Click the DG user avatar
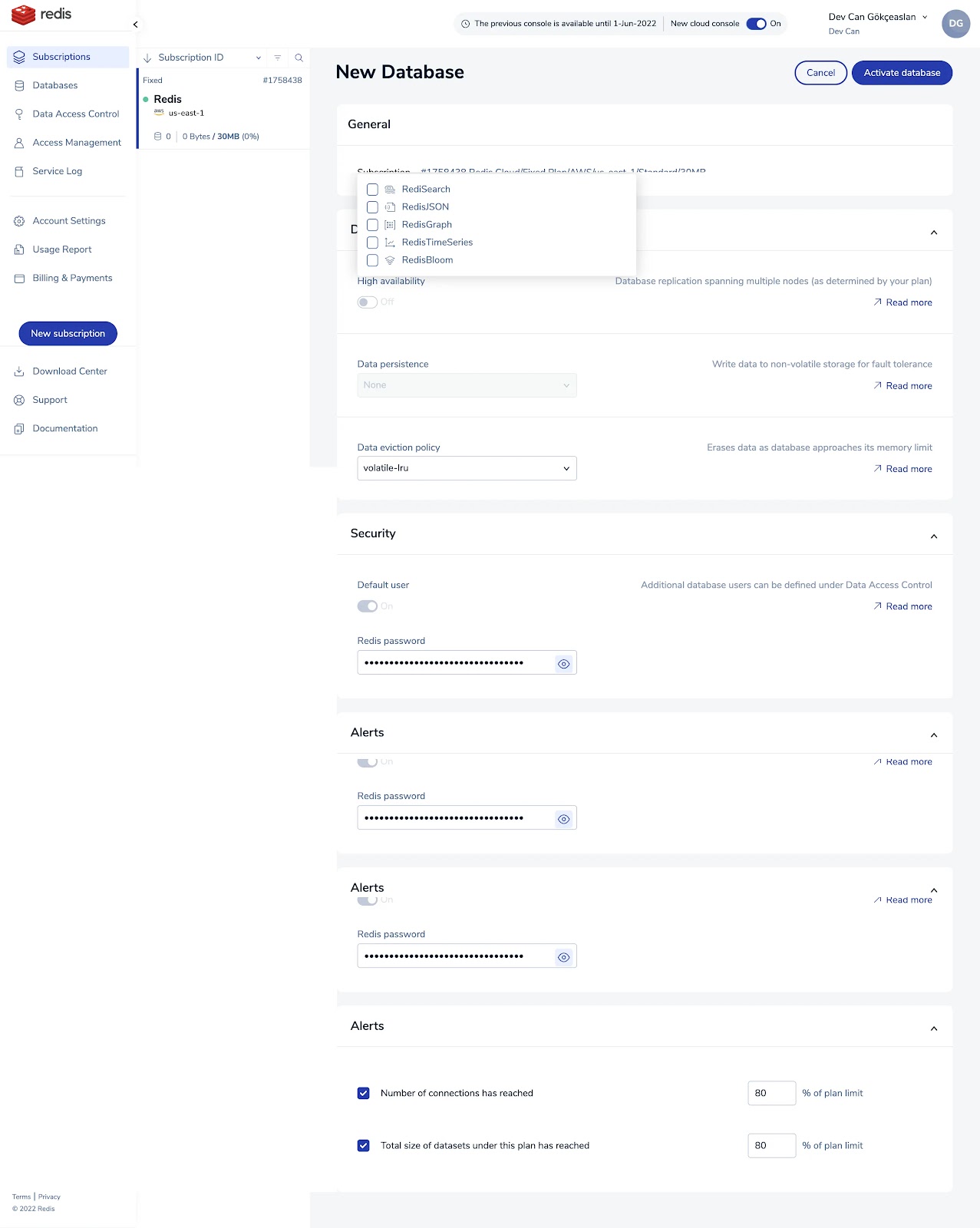This screenshot has height=1228, width=980. (x=955, y=23)
